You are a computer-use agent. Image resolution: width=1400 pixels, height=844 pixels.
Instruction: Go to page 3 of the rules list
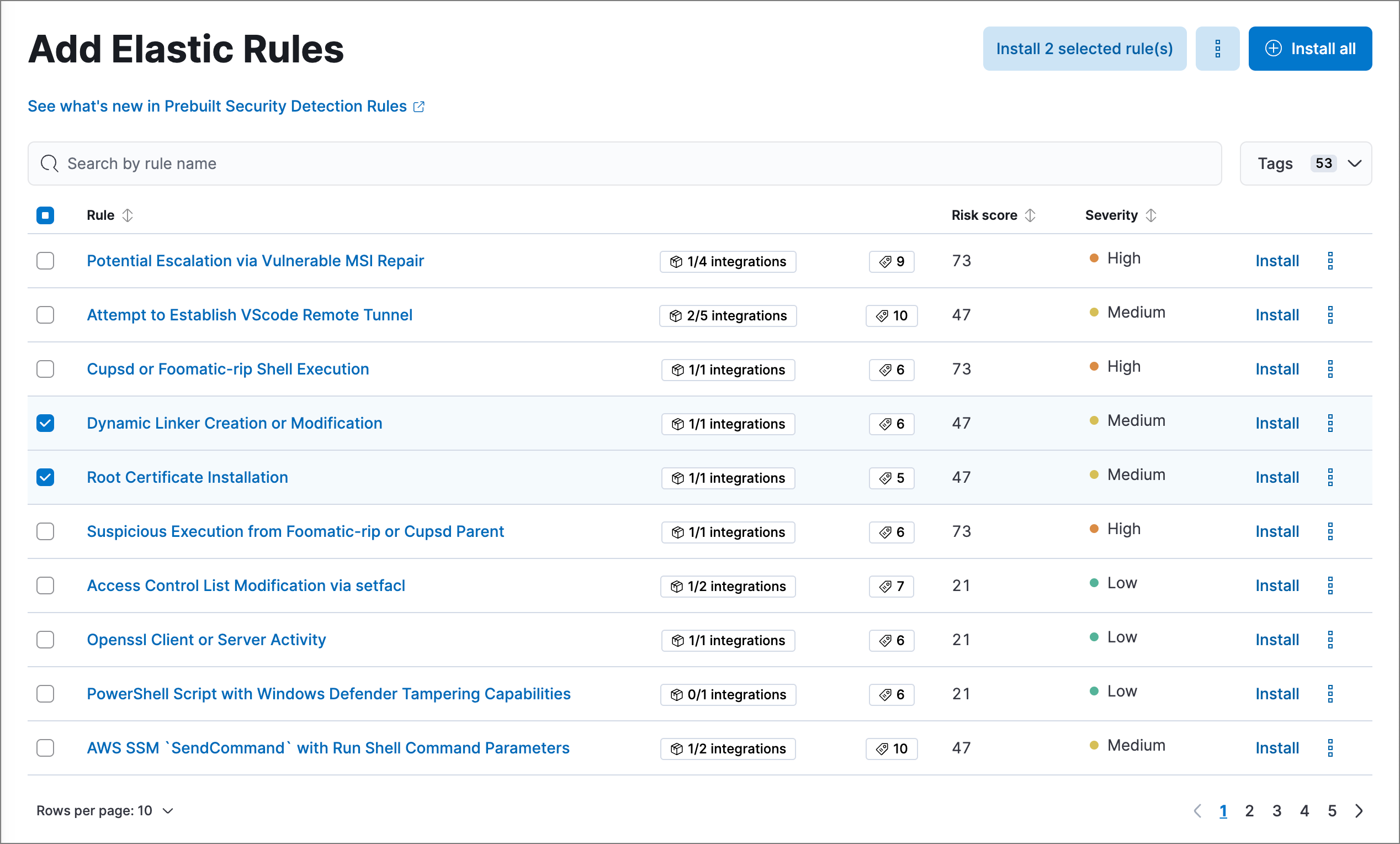(x=1277, y=811)
